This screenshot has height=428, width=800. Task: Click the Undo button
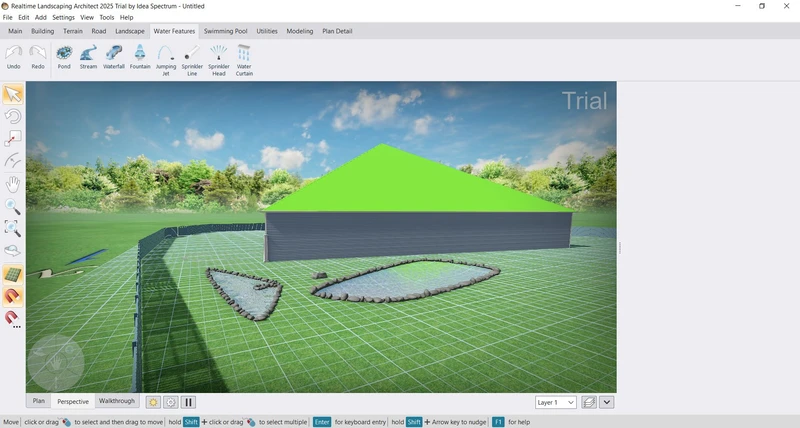(14, 57)
